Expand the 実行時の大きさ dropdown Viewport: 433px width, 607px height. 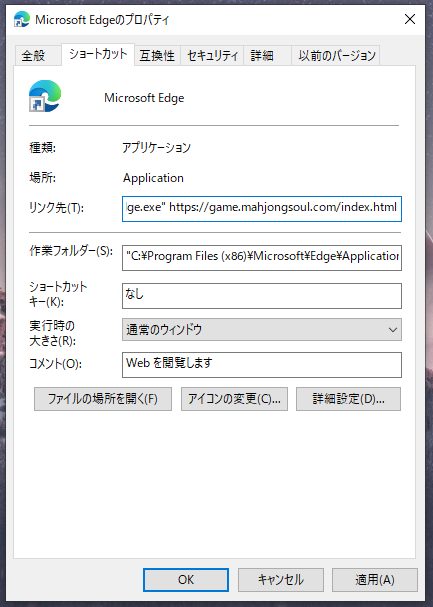[x=262, y=329]
